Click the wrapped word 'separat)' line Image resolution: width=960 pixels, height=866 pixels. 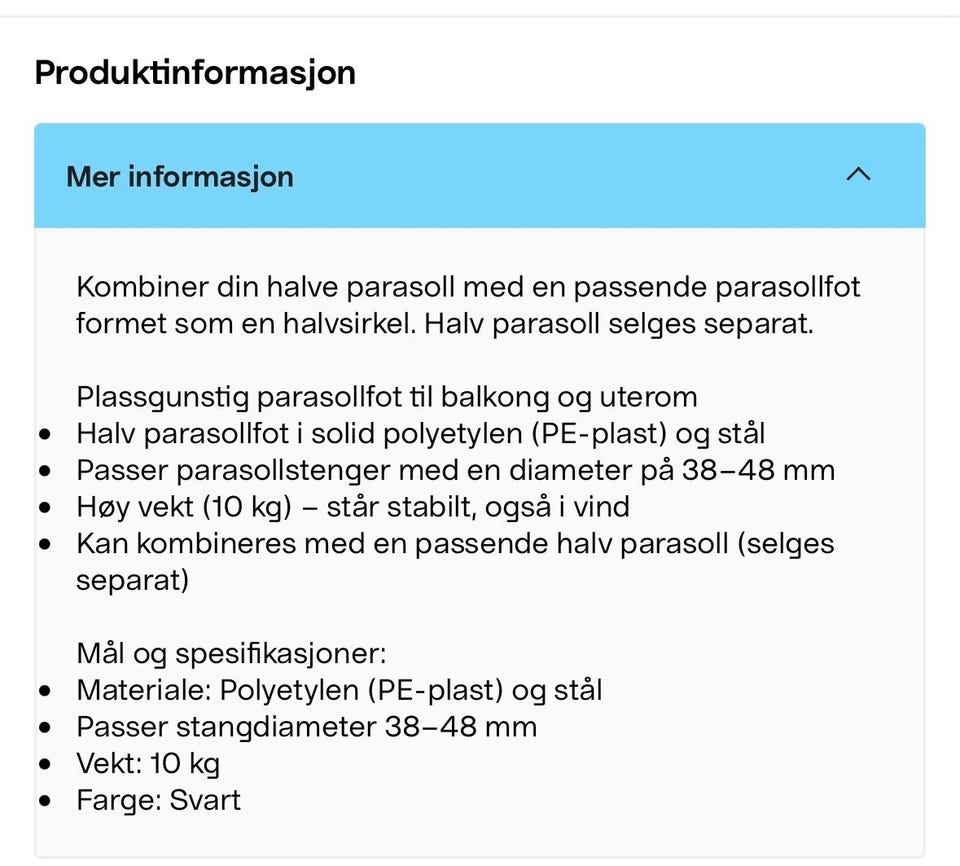tap(132, 581)
